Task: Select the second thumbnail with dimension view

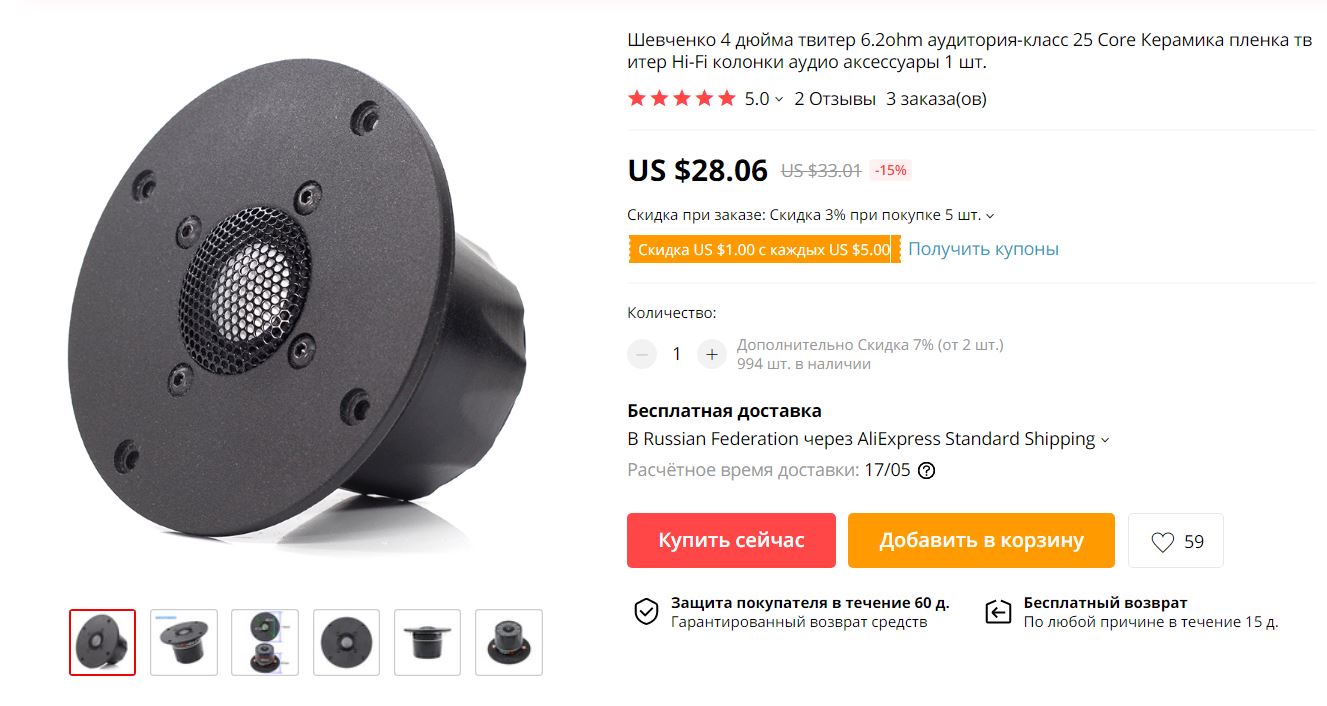Action: [184, 642]
